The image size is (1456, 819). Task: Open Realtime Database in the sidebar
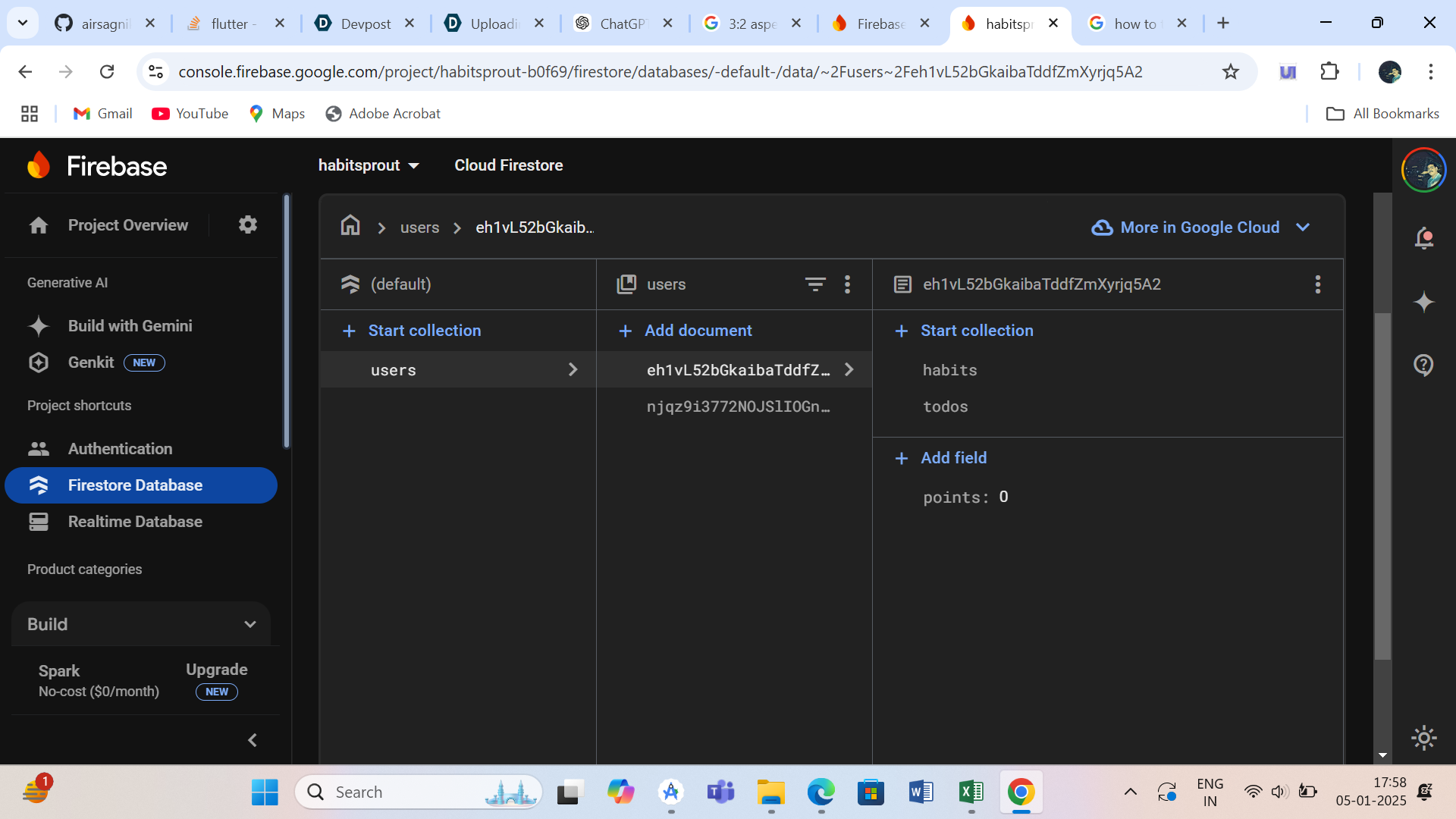point(135,522)
